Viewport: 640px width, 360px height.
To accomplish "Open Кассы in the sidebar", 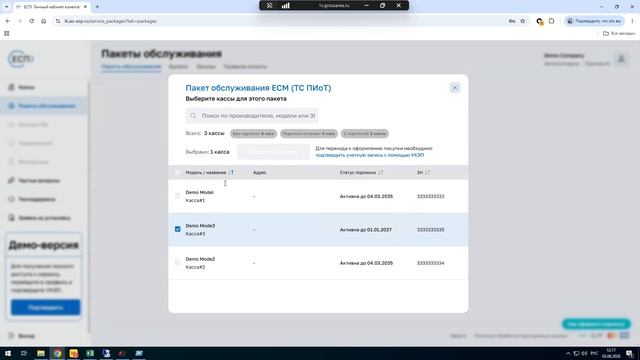I will 27,87.
